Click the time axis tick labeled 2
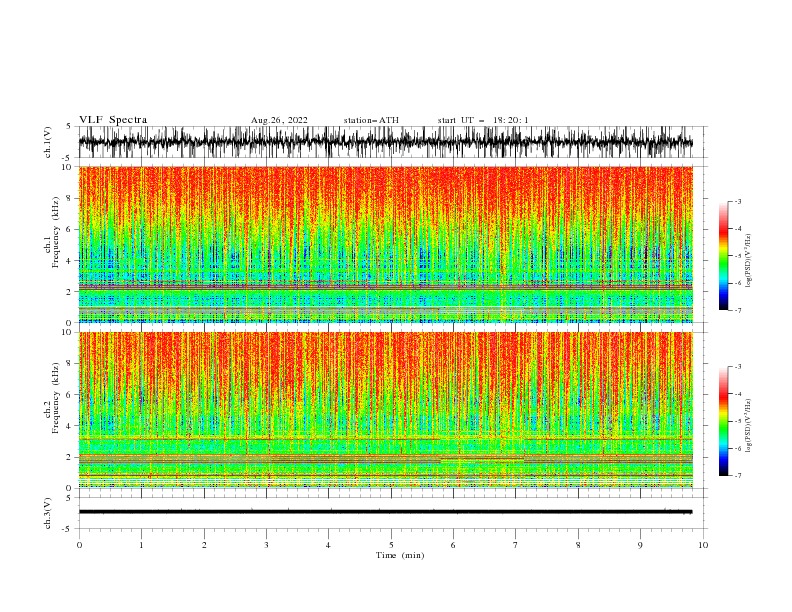This screenshot has width=792, height=612. tap(204, 545)
